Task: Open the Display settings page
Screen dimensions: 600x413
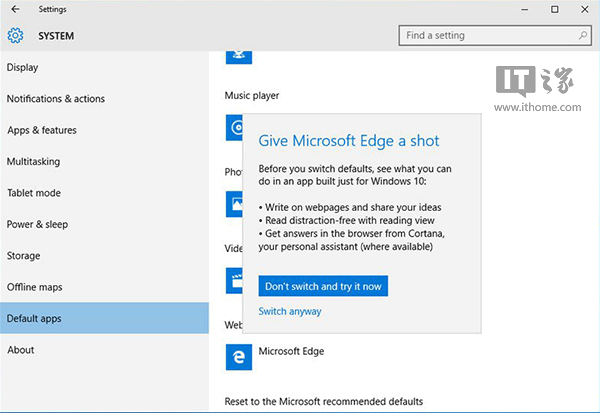Action: tap(104, 67)
